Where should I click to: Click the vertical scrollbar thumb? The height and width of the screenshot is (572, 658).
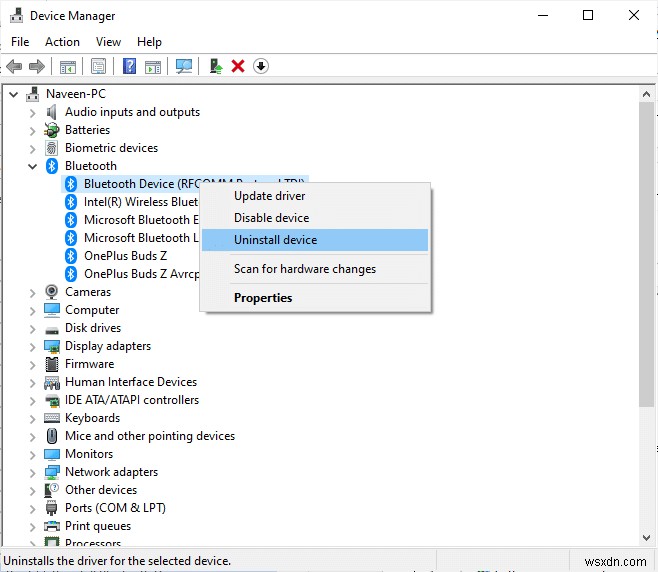(x=646, y=254)
